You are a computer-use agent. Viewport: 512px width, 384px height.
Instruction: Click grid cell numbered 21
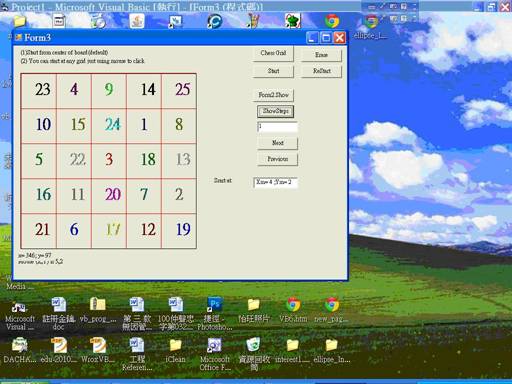pos(39,231)
